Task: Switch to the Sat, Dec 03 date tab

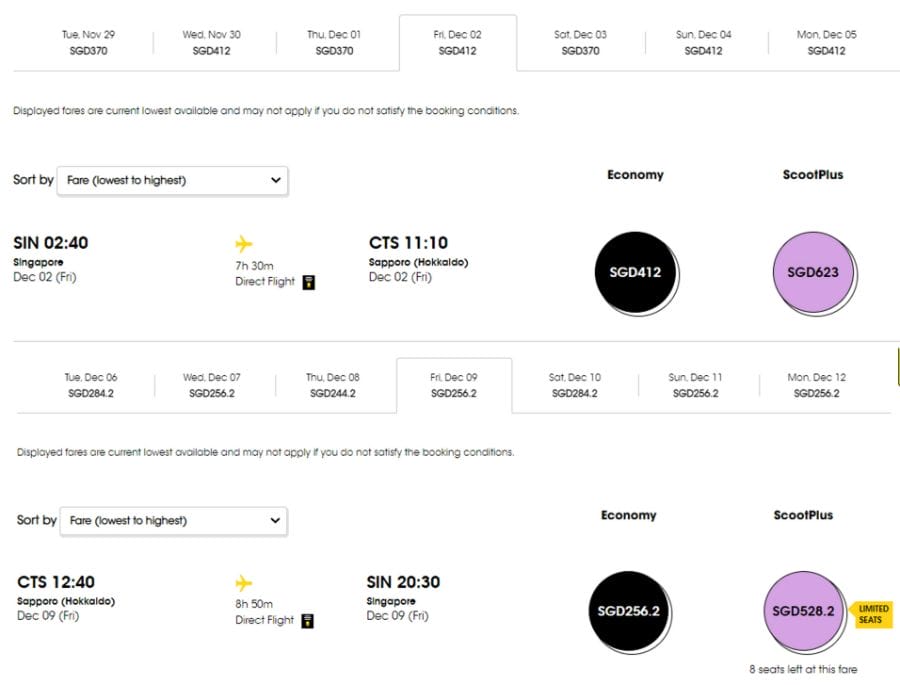Action: (x=578, y=41)
